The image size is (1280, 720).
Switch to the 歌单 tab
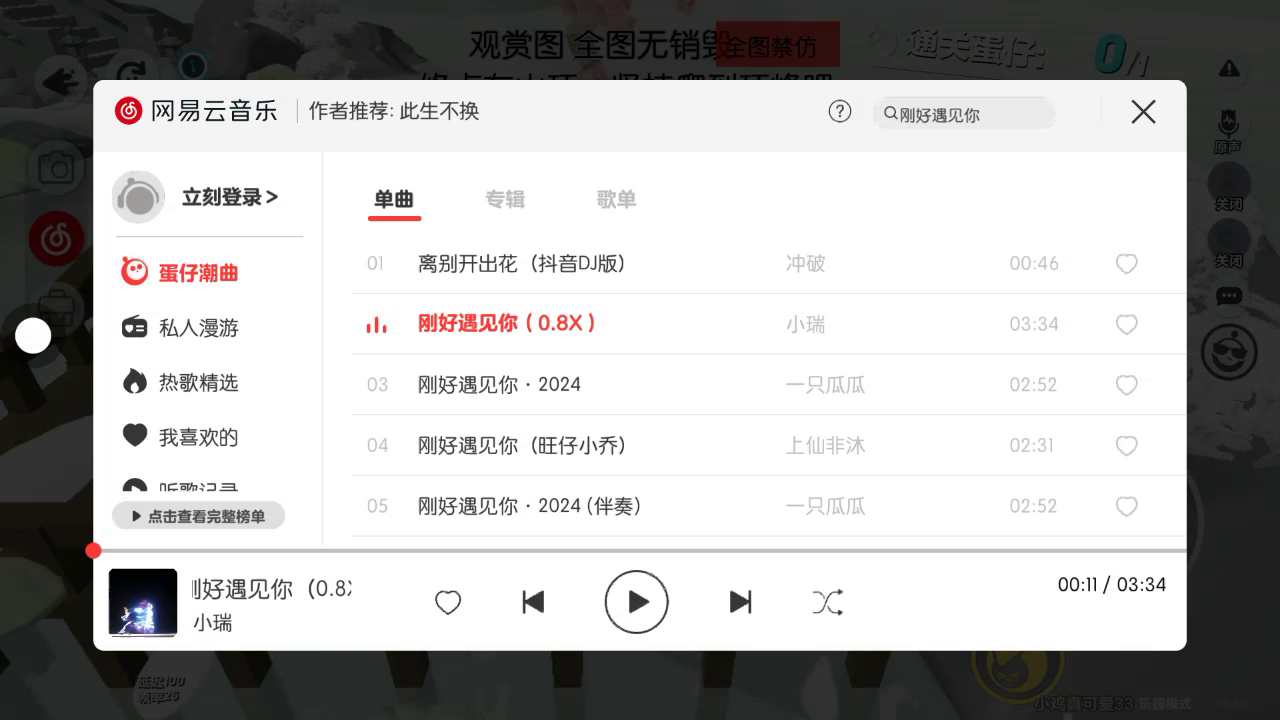click(616, 199)
